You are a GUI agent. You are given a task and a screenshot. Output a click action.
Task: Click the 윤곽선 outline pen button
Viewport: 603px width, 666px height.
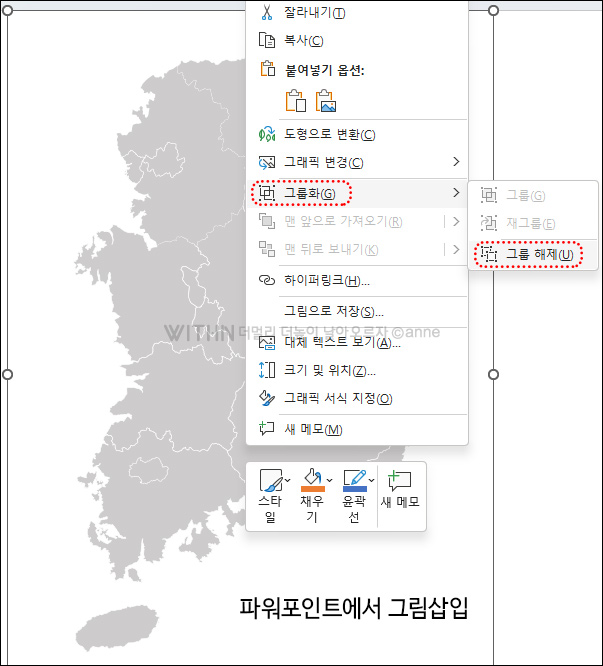click(x=354, y=496)
